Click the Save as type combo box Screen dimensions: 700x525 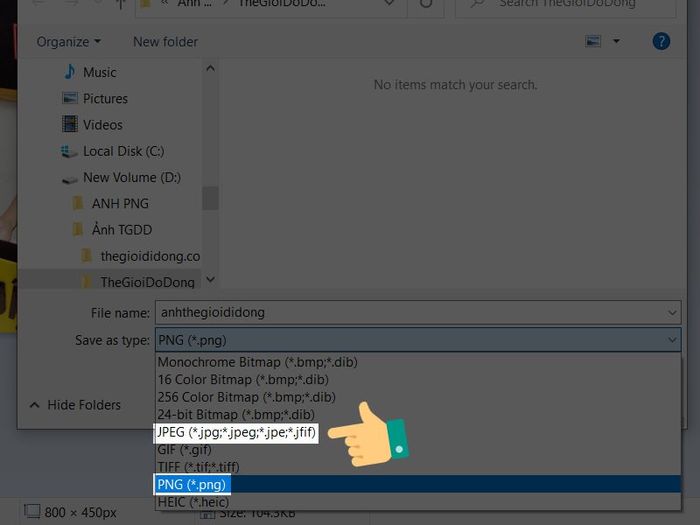418,340
